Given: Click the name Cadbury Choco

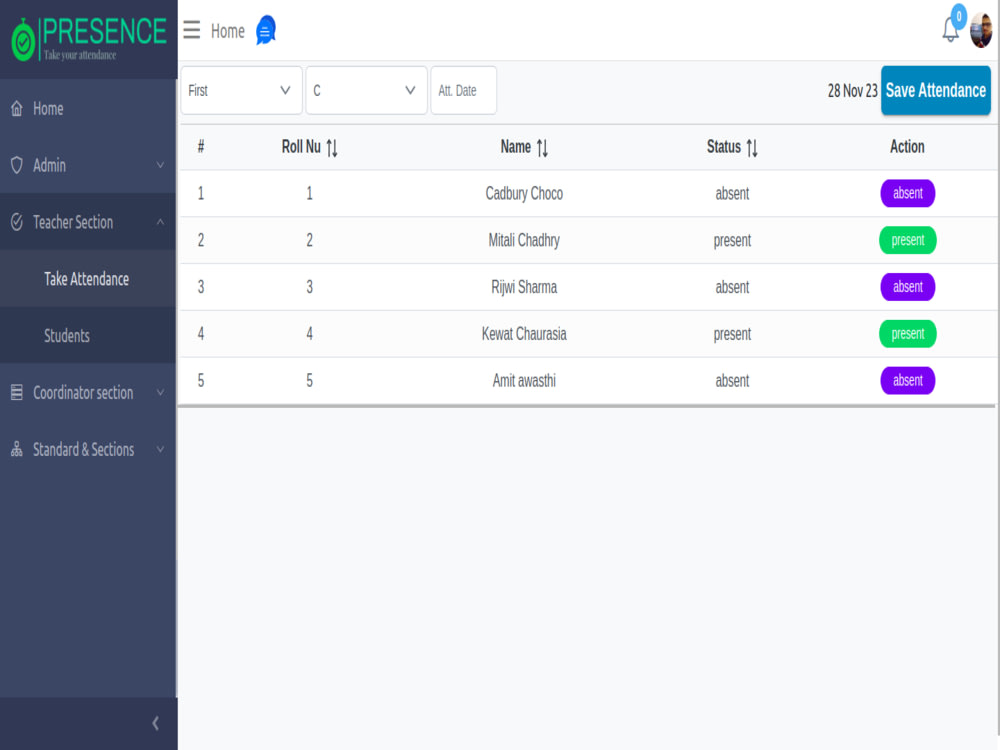Looking at the screenshot, I should tap(524, 193).
